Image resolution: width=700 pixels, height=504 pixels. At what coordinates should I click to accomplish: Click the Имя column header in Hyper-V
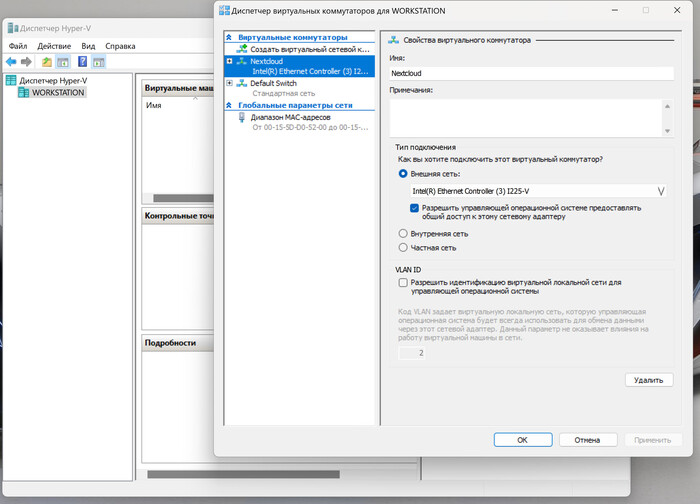click(x=154, y=105)
